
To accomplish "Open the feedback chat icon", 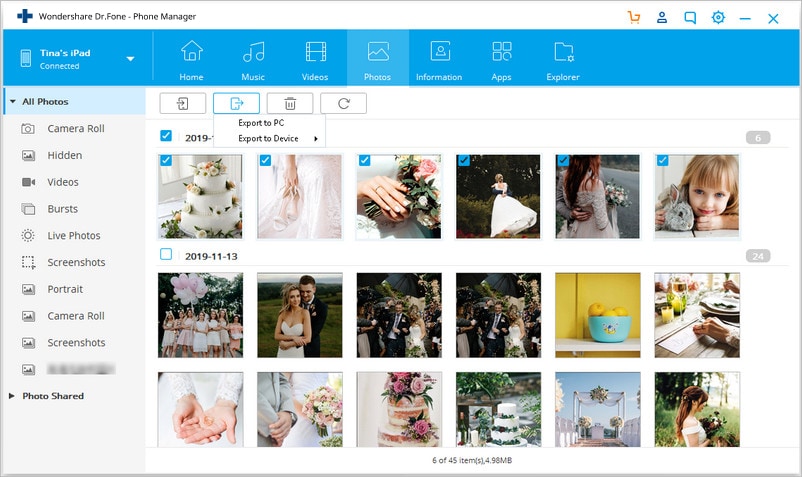I will coord(690,18).
